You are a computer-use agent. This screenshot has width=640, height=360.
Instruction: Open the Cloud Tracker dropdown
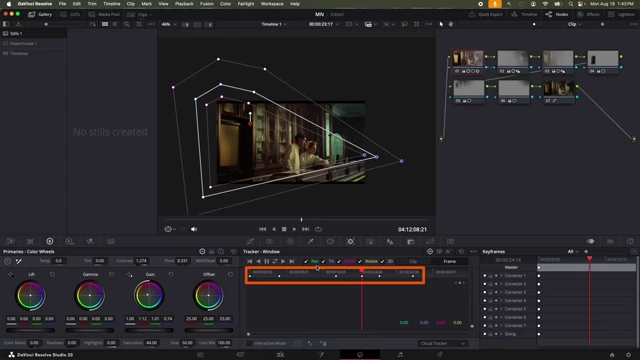(442, 343)
